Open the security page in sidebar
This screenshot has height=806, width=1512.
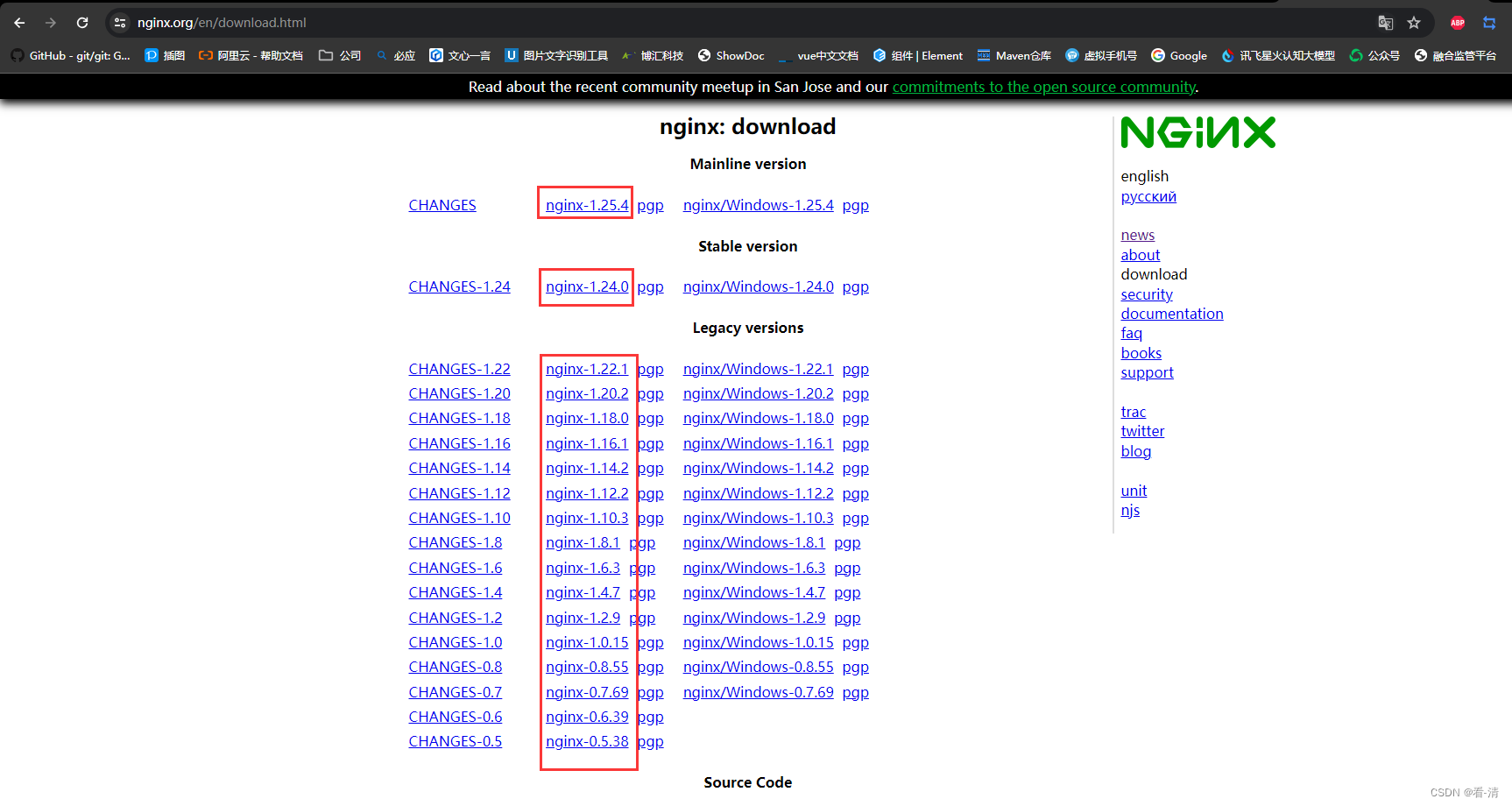coord(1147,294)
